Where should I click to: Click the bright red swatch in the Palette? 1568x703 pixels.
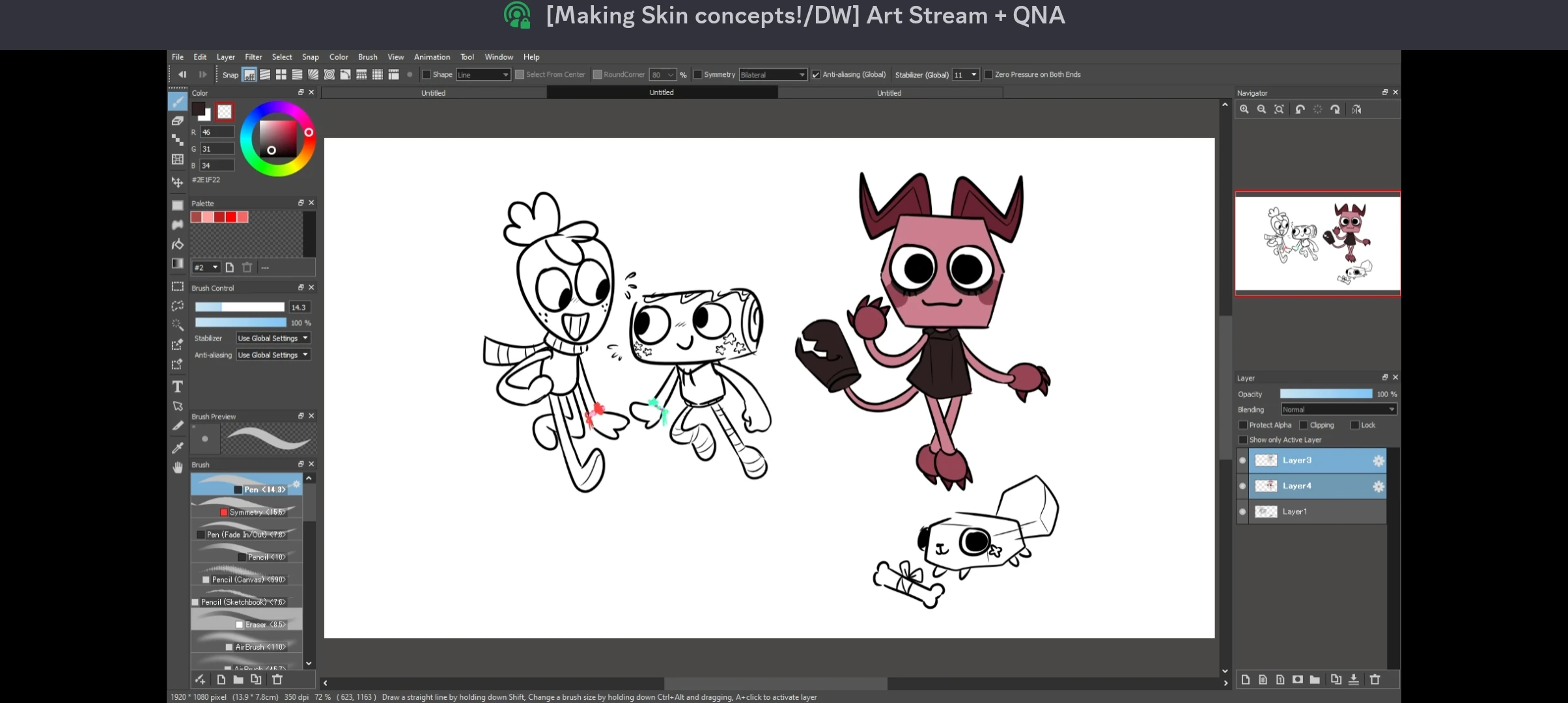click(x=230, y=217)
